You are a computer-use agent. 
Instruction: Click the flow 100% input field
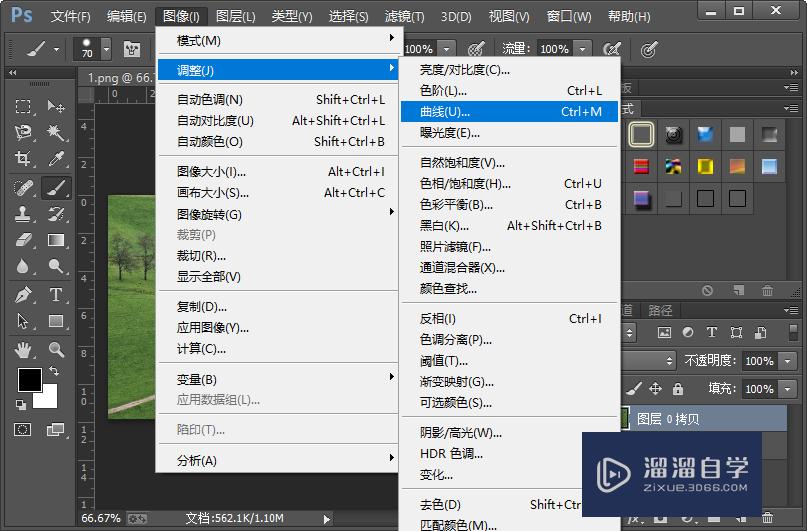coord(554,49)
